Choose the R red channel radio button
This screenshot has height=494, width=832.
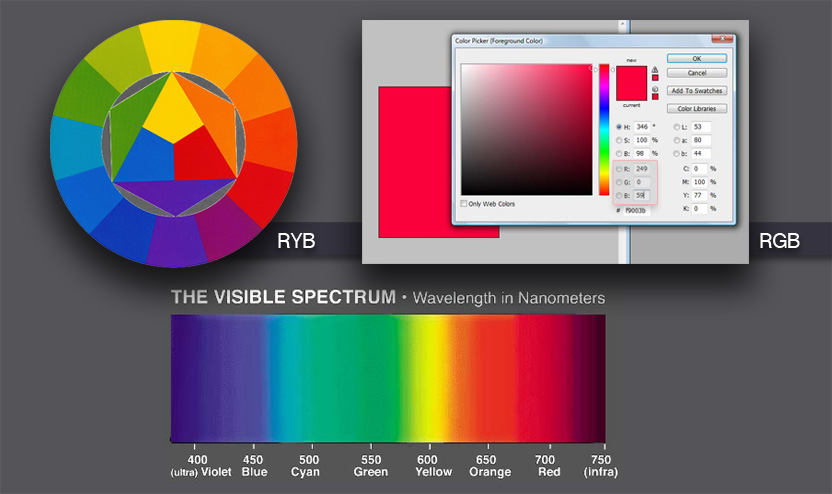pos(619,169)
